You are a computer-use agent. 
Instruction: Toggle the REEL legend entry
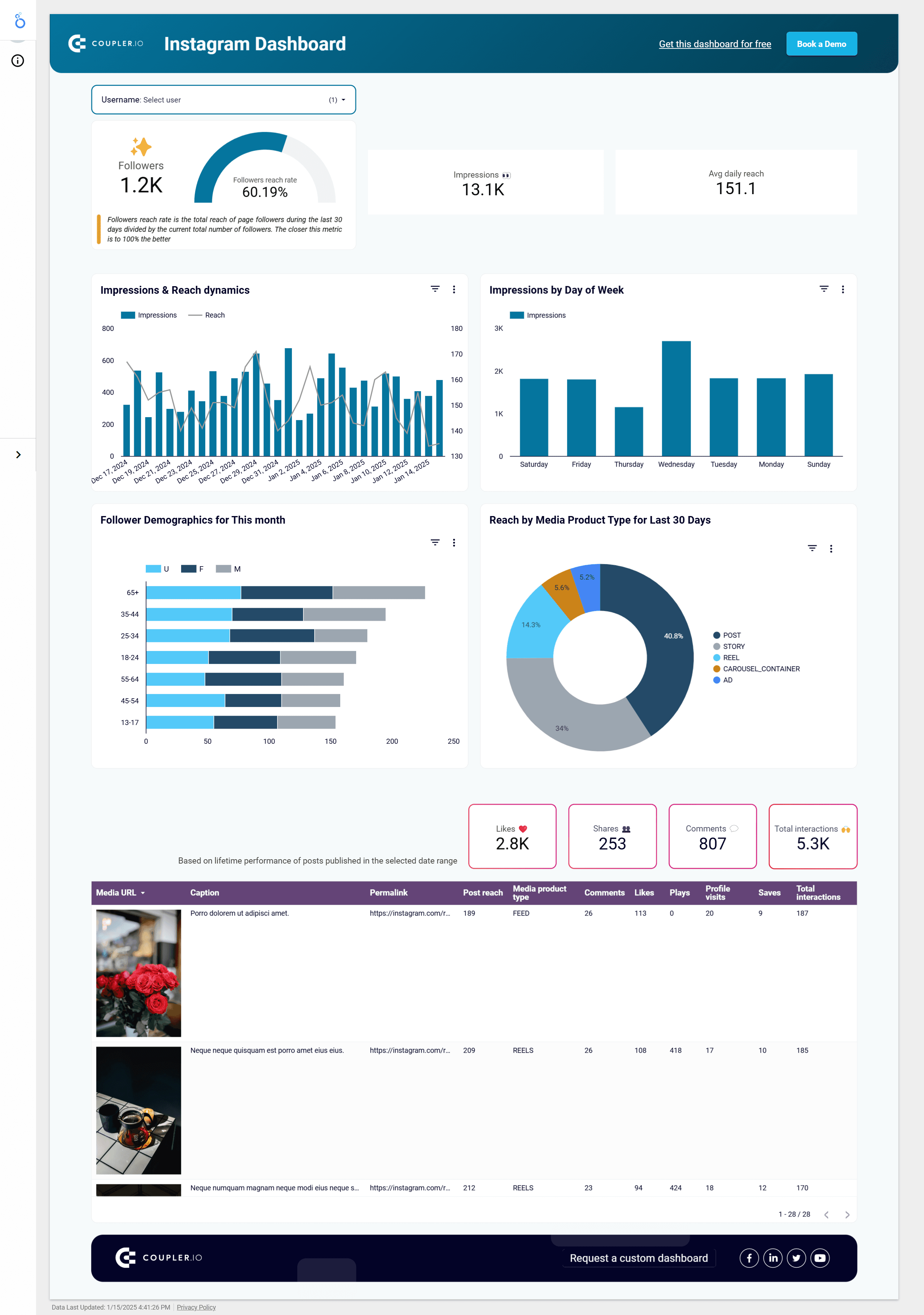pyautogui.click(x=731, y=657)
